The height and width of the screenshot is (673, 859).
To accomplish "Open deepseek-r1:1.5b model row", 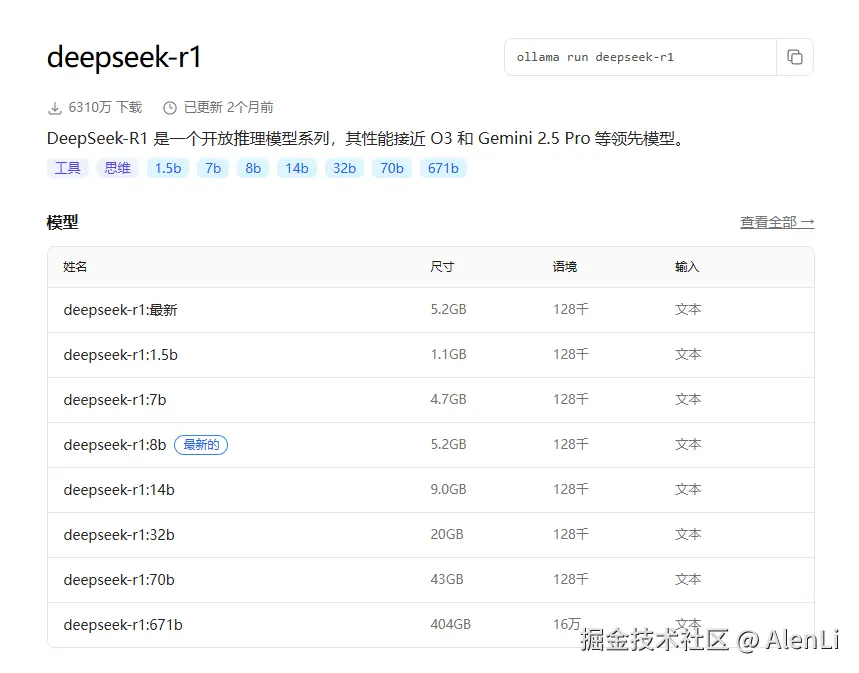I will pyautogui.click(x=431, y=355).
